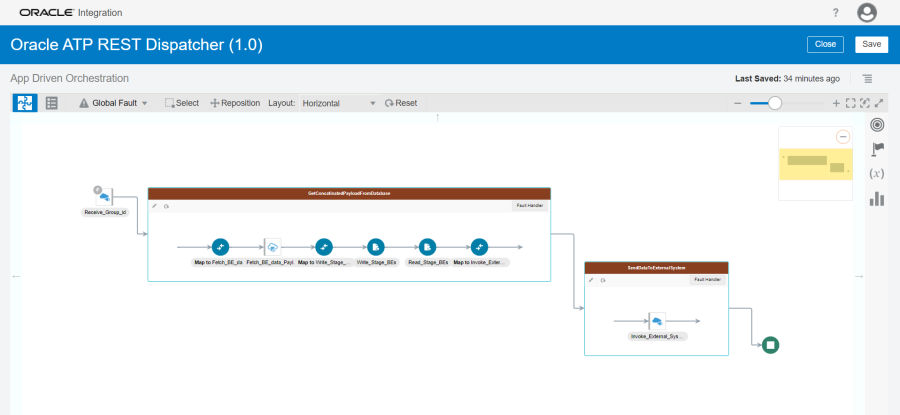Select the GetConcatenatedPayloadFromDatabase scope header
900x415 pixels.
tap(349, 193)
